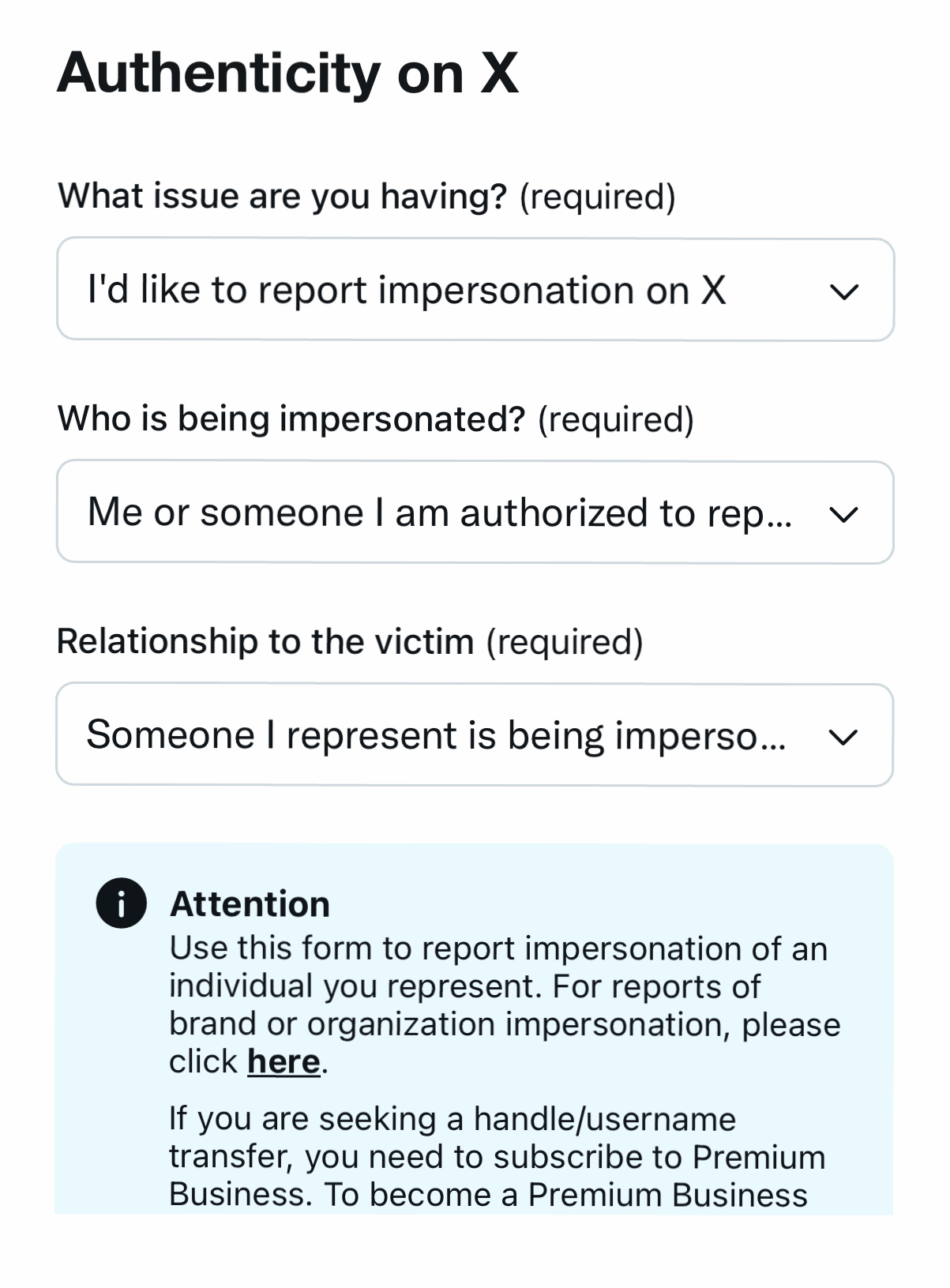Click the 'Who is being impersonated?' label
Image resolution: width=950 pixels, height=1288 pixels.
(291, 419)
